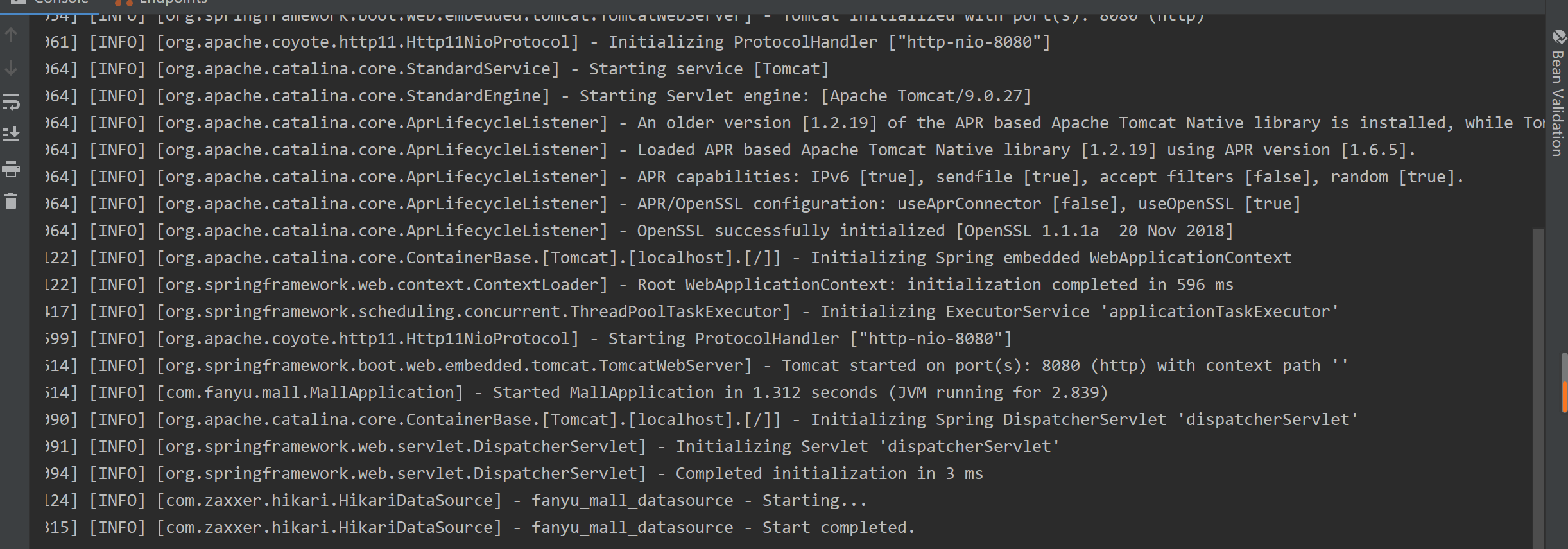Clear all console output with trash icon

coord(11,202)
